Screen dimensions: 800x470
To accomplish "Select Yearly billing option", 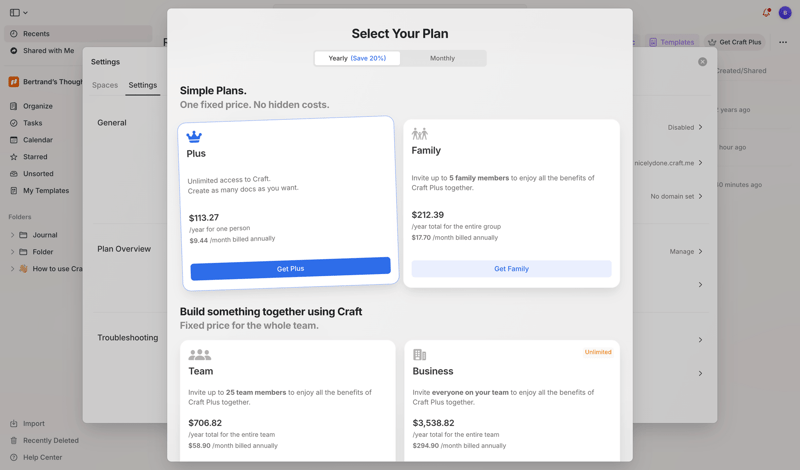I will [x=357, y=58].
